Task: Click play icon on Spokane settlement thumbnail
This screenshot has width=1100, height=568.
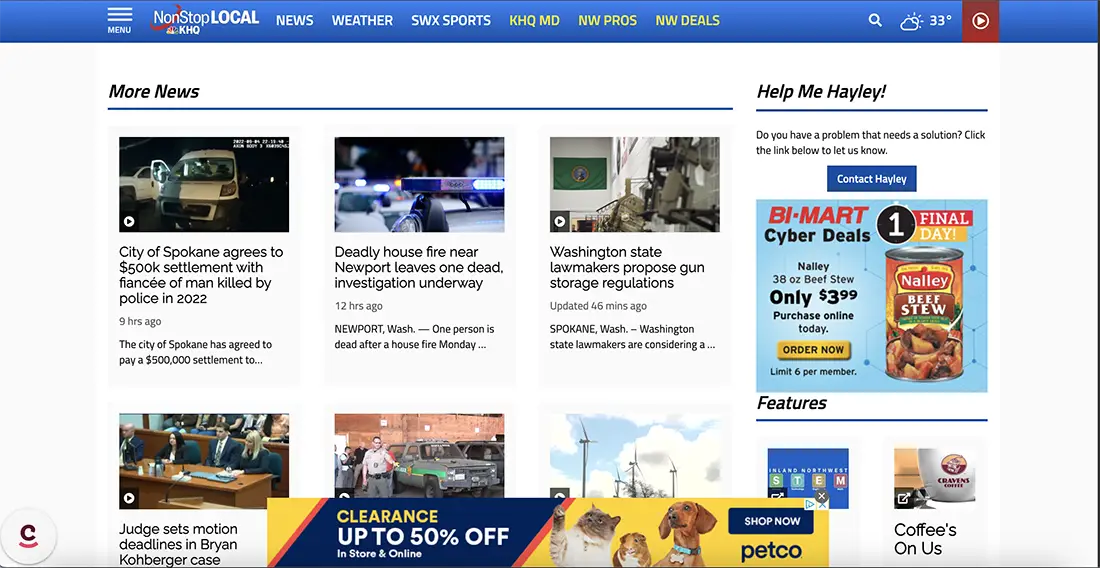Action: (129, 222)
